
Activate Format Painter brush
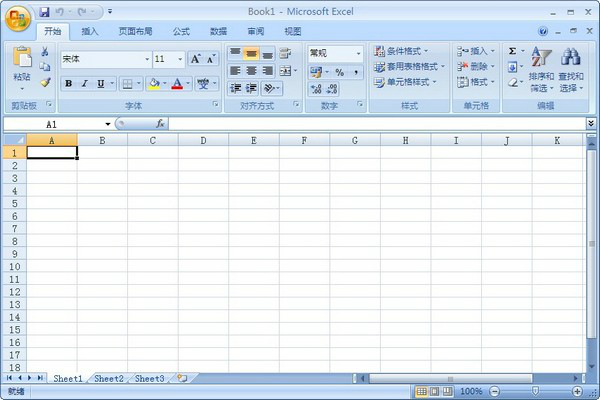[x=46, y=82]
